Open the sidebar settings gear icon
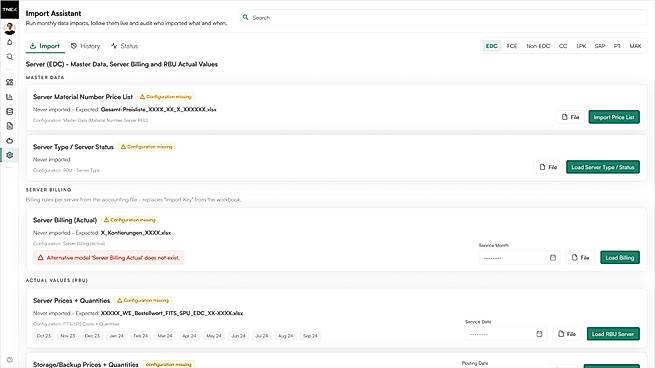Viewport: 655px width, 368px height. pos(10,155)
